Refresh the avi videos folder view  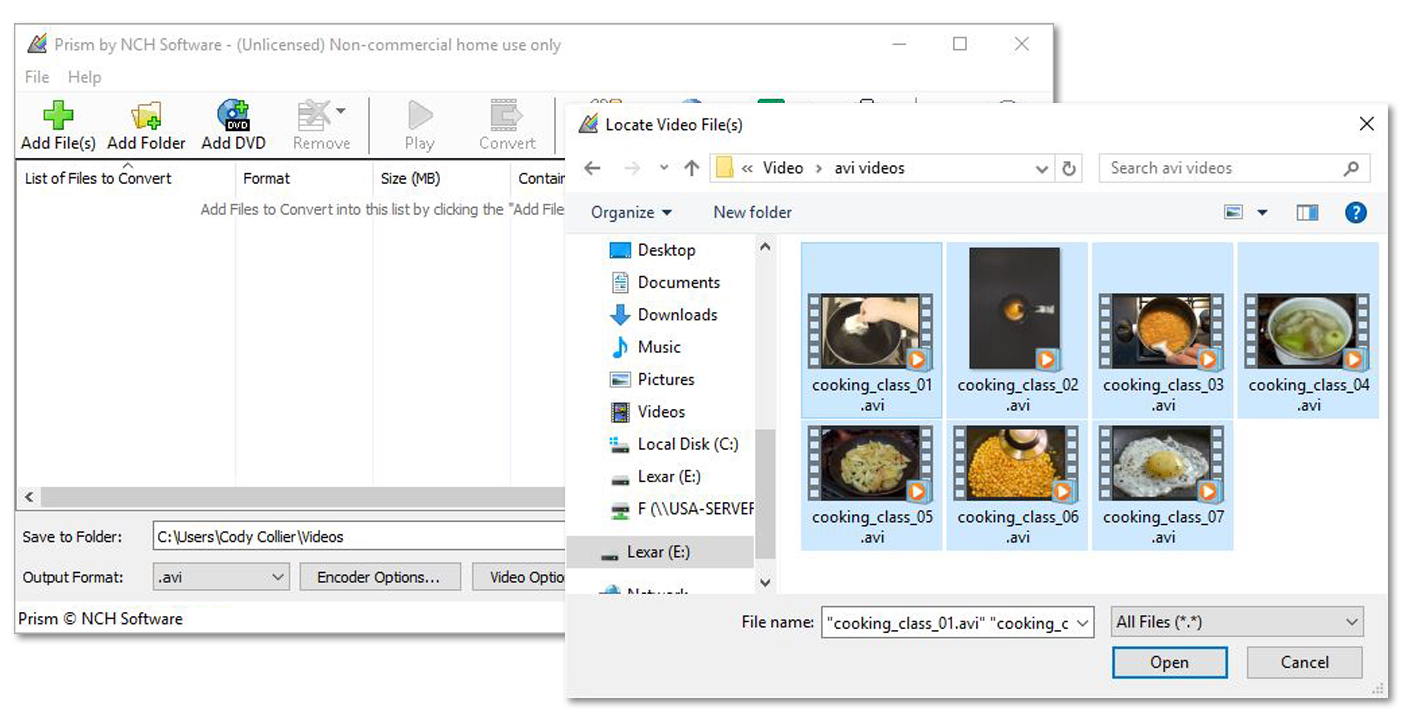pos(1068,168)
